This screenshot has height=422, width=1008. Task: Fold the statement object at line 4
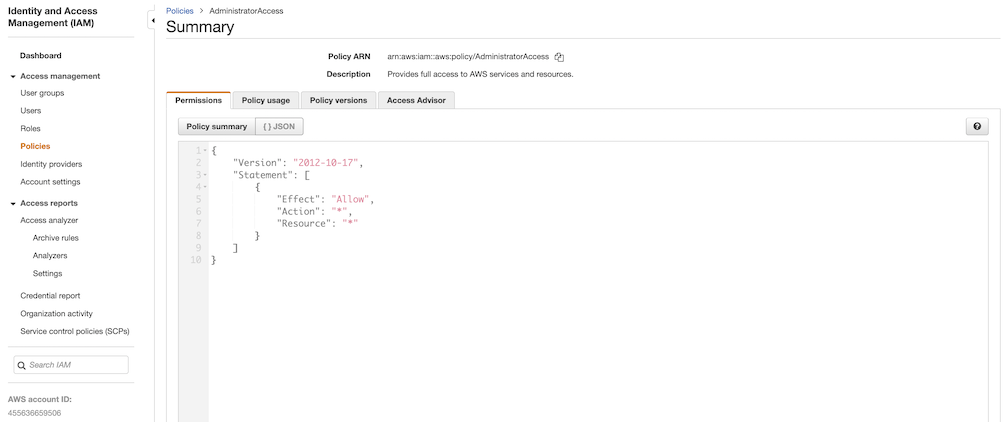click(x=205, y=187)
